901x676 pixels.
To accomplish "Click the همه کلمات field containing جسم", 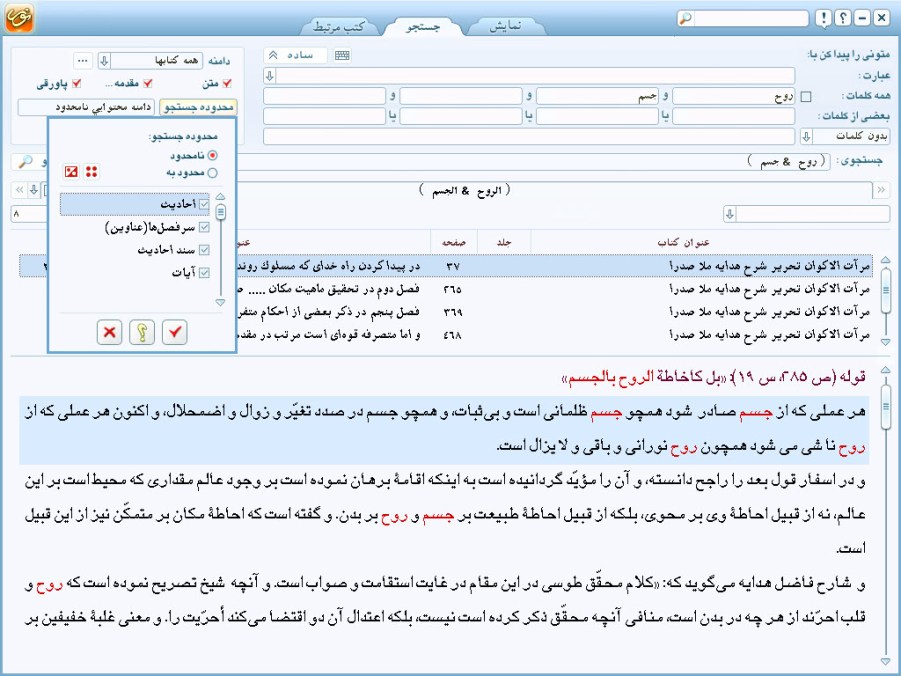I will pos(597,97).
